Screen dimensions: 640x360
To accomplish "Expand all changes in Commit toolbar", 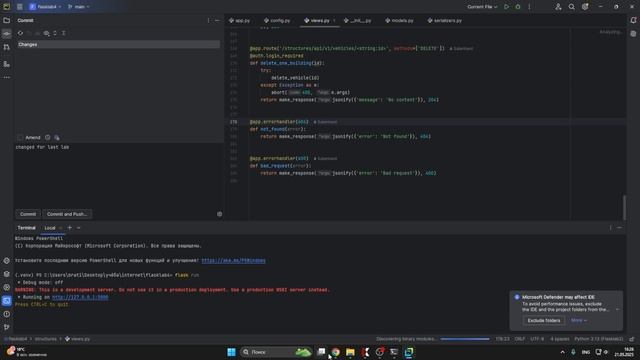I will pyautogui.click(x=55, y=33).
